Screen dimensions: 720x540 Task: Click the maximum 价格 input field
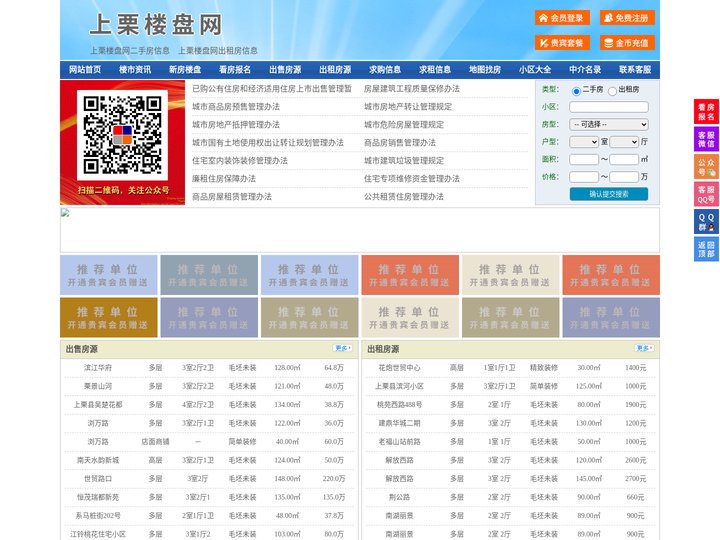tap(624, 177)
